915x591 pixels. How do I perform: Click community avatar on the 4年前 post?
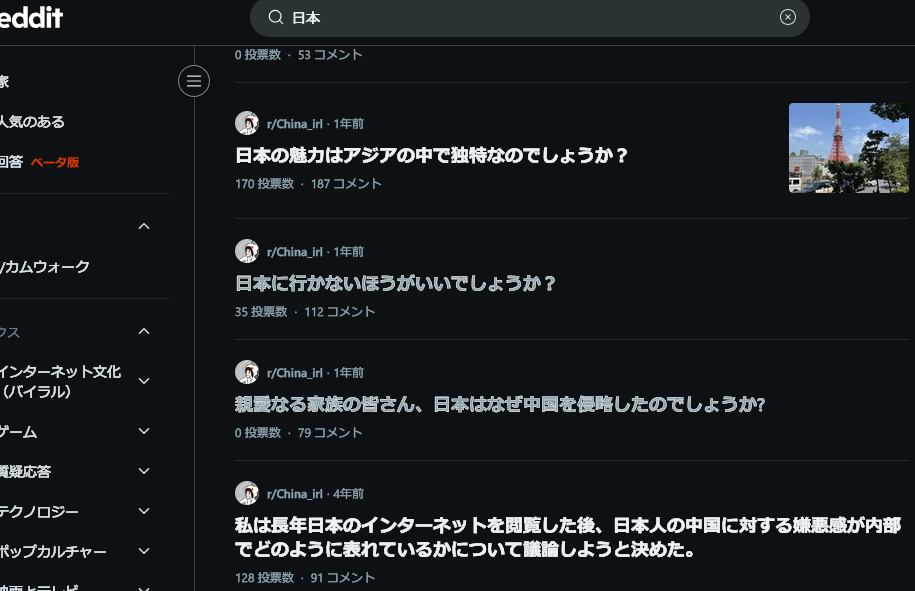pos(247,493)
